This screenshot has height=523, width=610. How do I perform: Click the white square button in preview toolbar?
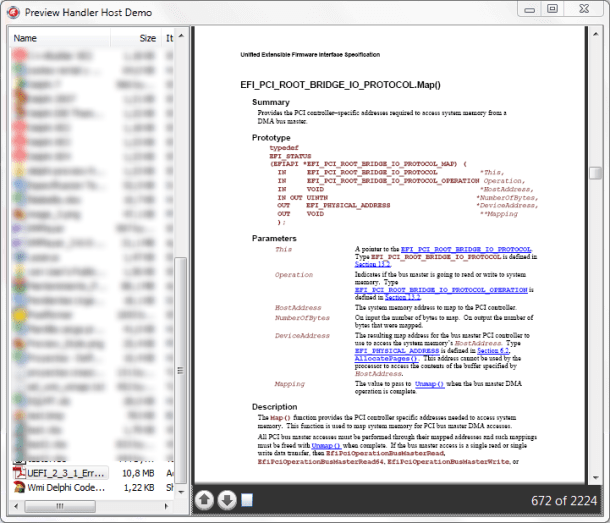pos(246,499)
